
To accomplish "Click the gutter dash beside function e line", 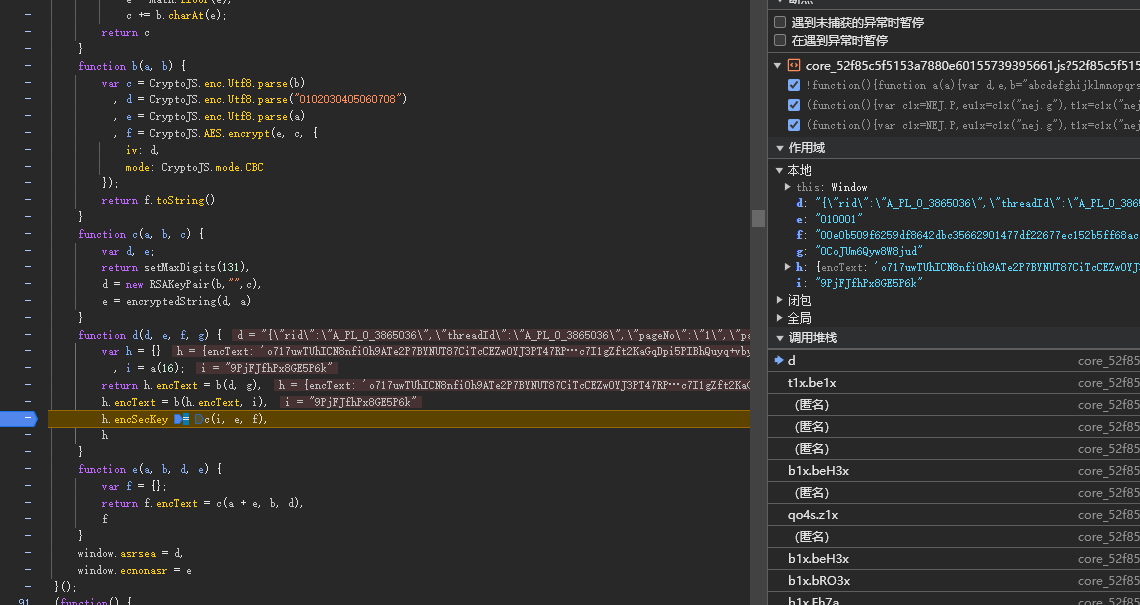I will [x=27, y=469].
